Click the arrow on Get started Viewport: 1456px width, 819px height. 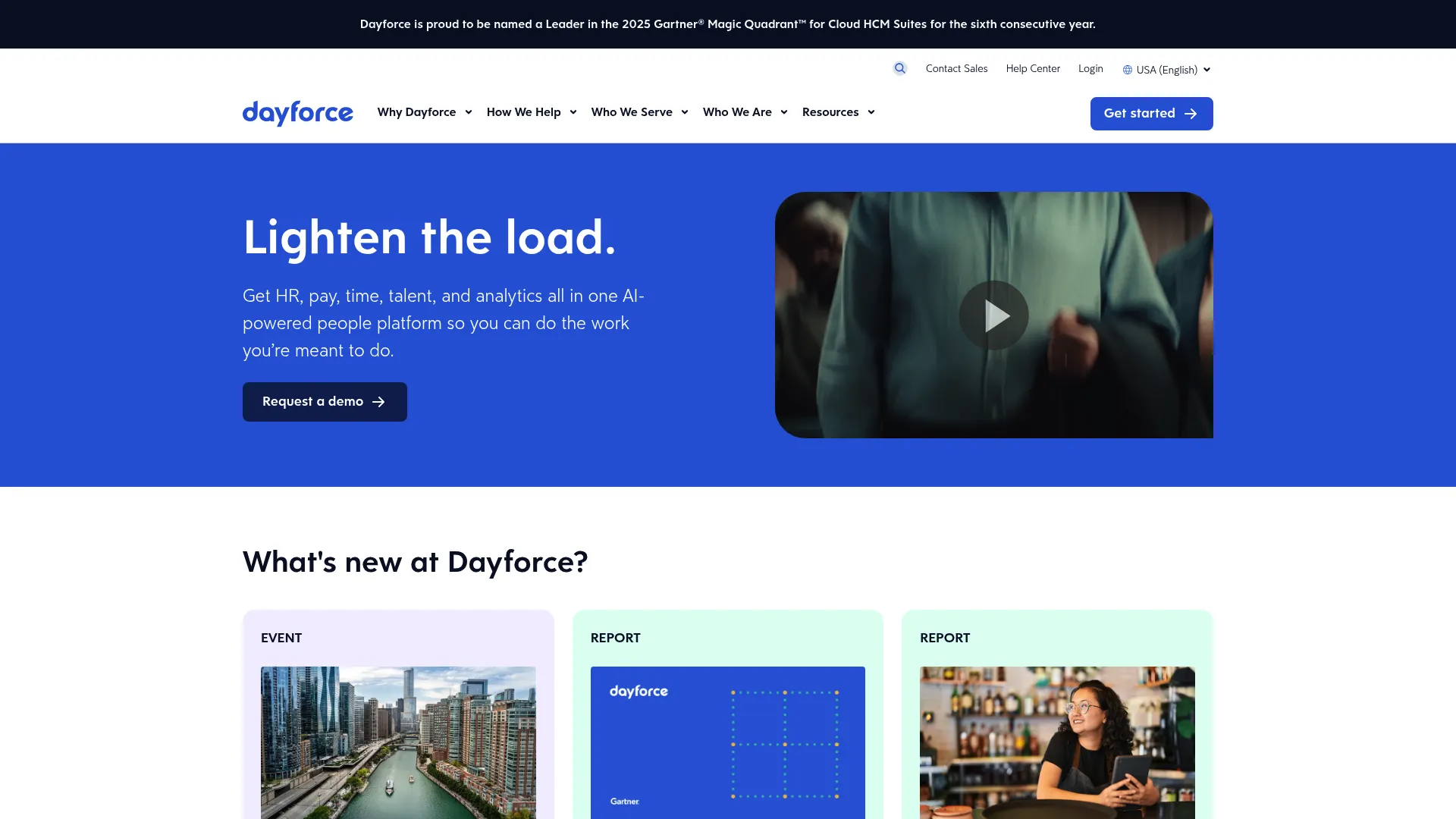click(x=1191, y=114)
